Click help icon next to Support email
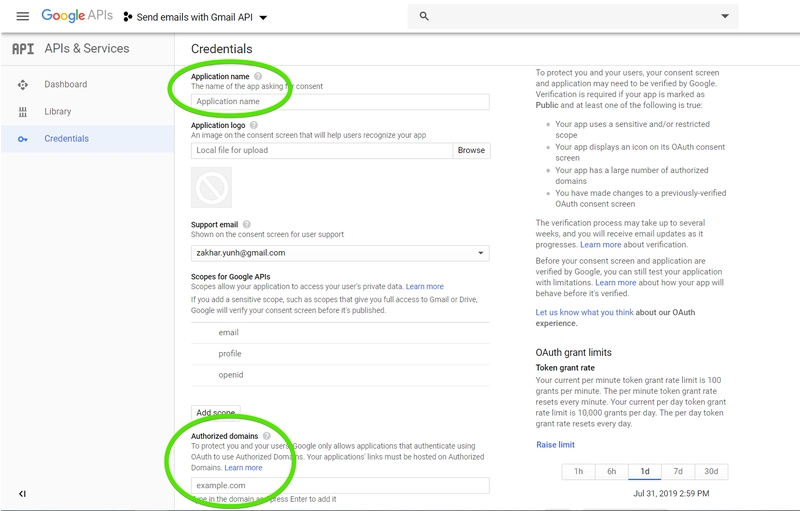This screenshot has width=800, height=511. click(247, 224)
